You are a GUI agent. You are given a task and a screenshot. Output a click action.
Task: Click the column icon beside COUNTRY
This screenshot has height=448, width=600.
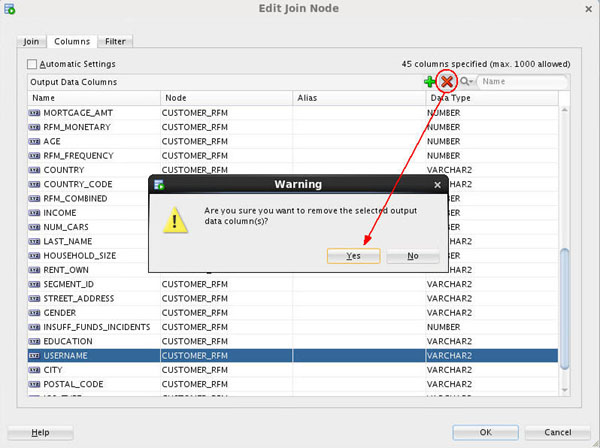(34, 170)
